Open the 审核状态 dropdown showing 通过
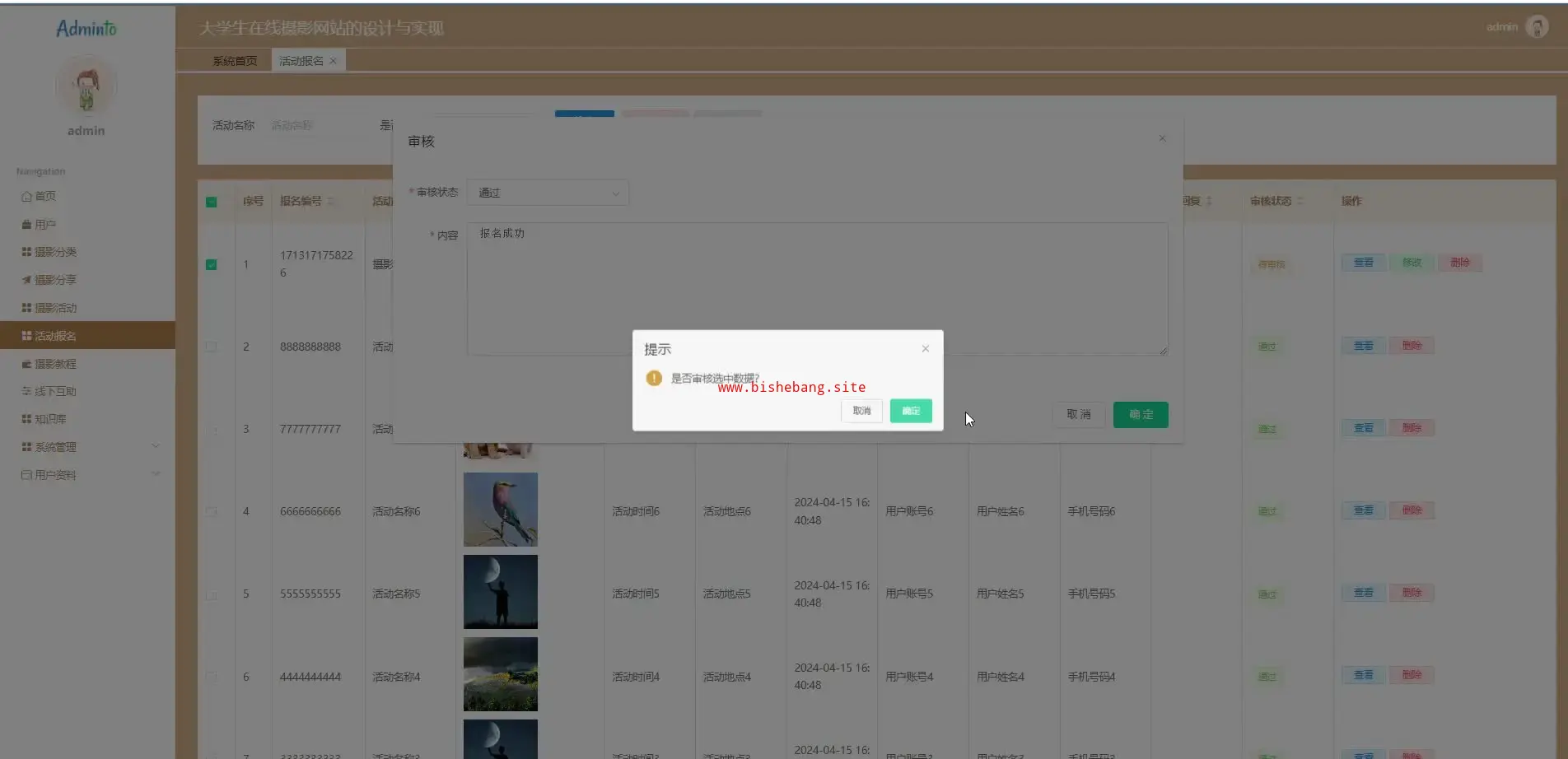1568x759 pixels. coord(548,193)
